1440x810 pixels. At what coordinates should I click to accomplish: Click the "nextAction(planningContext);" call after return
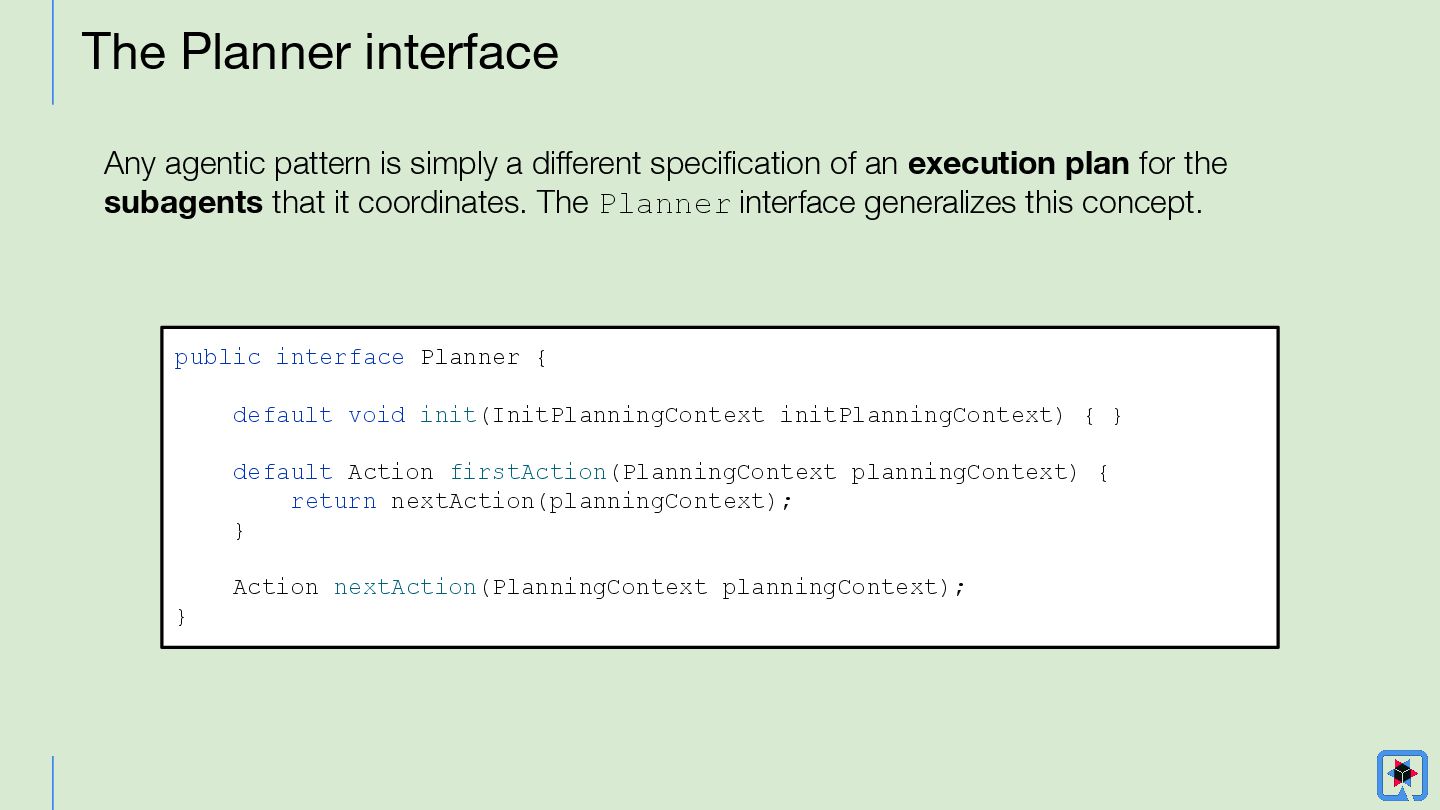click(591, 501)
